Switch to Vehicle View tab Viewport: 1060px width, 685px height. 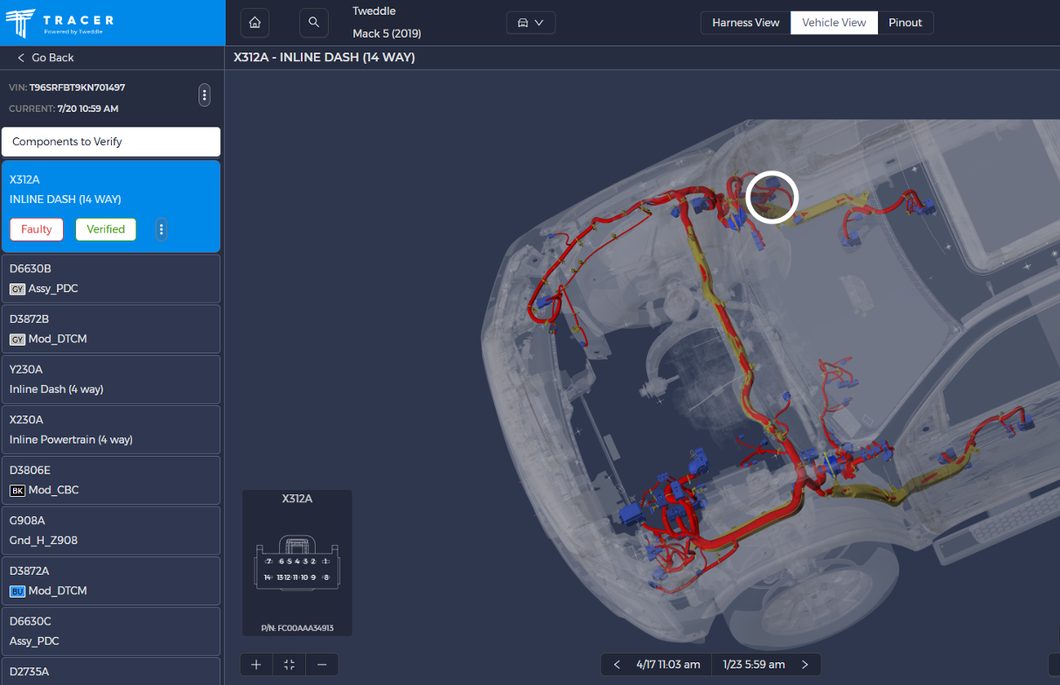coord(834,22)
